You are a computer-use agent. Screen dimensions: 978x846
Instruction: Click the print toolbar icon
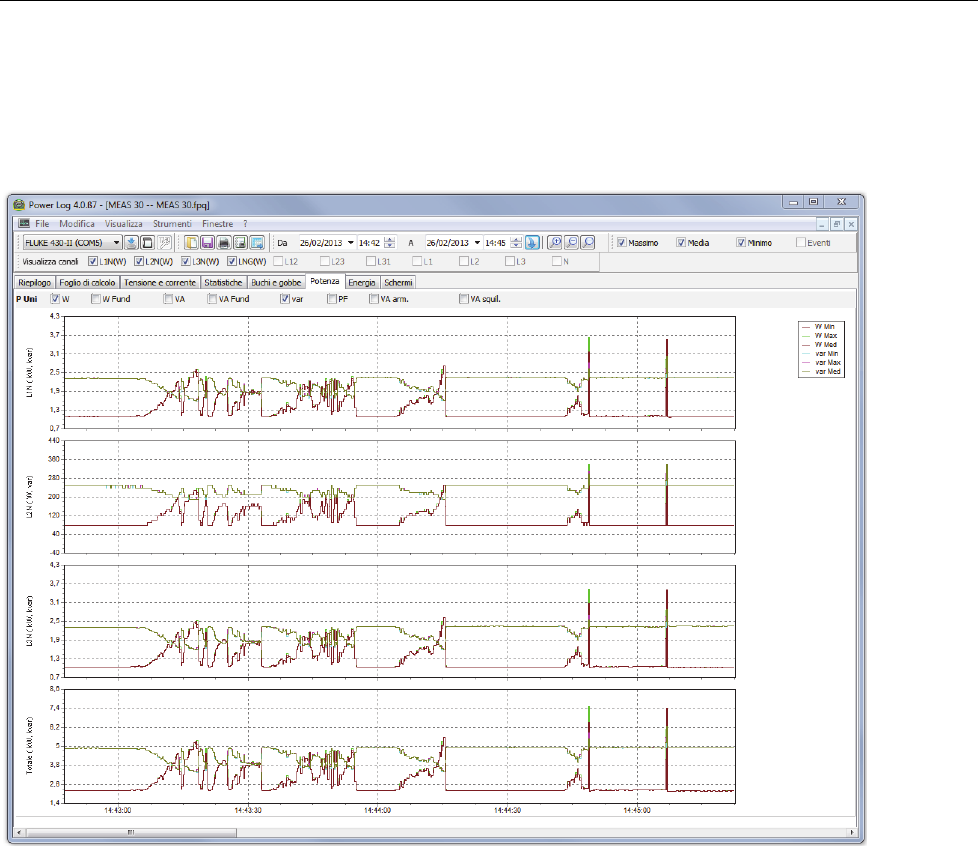pos(223,242)
